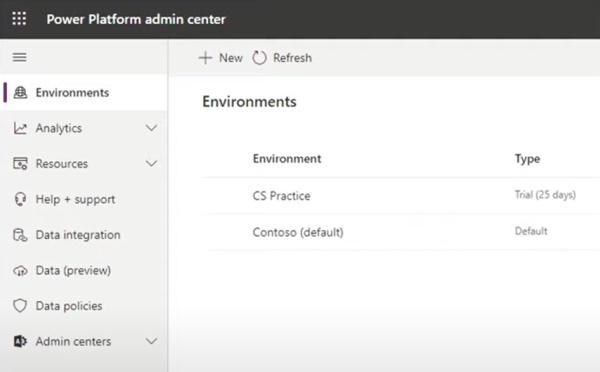This screenshot has height=372, width=600.
Task: Expand the Resources chevron
Action: pos(152,163)
